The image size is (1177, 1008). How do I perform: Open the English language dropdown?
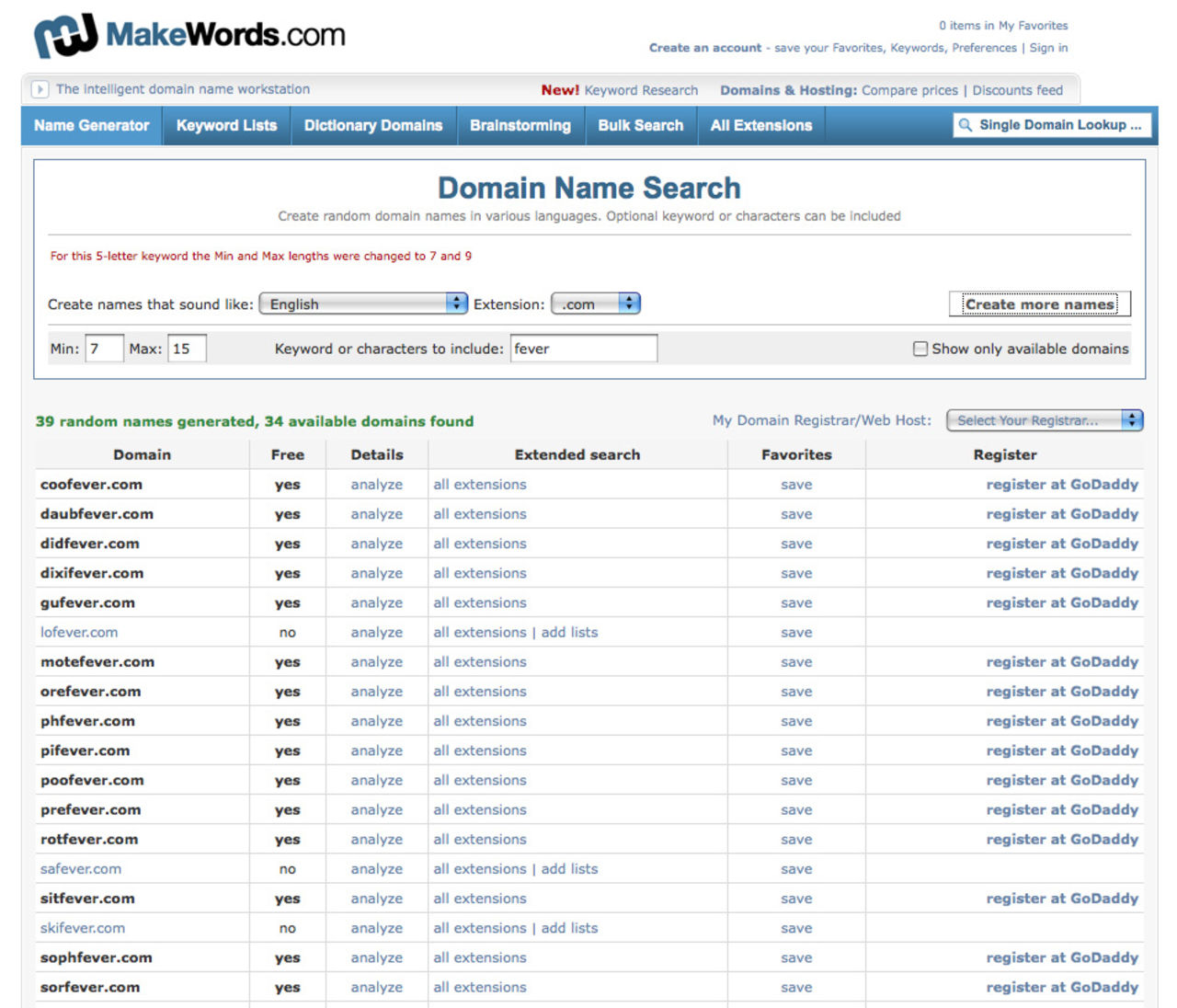(x=363, y=304)
